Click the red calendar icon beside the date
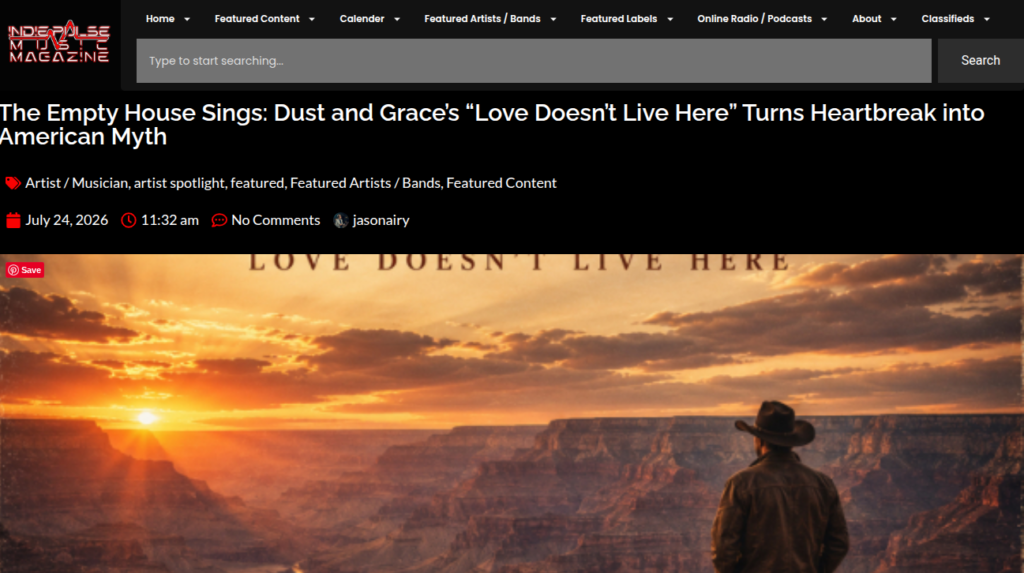 pos(13,220)
